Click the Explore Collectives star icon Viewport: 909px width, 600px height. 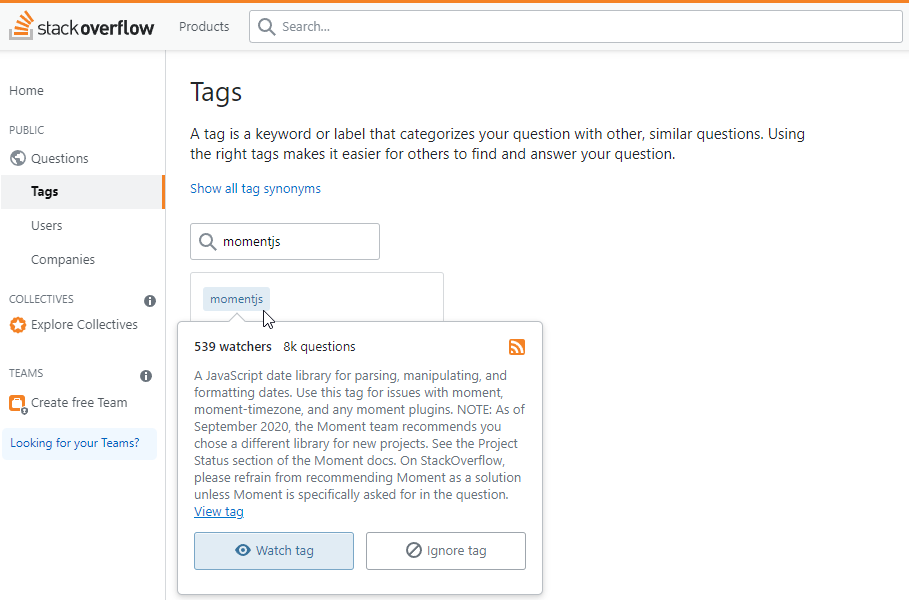pyautogui.click(x=17, y=324)
